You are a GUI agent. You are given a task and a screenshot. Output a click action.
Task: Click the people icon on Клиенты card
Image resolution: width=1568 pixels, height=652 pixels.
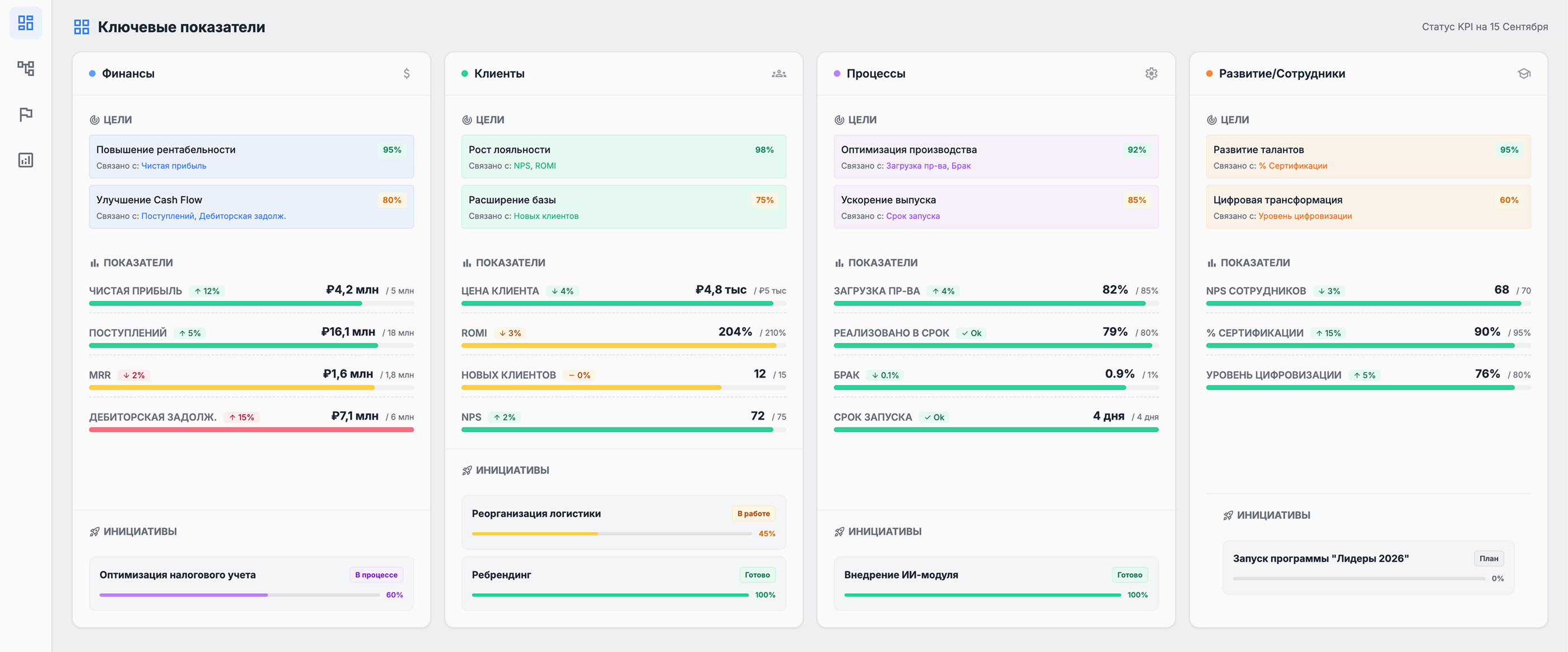(779, 74)
